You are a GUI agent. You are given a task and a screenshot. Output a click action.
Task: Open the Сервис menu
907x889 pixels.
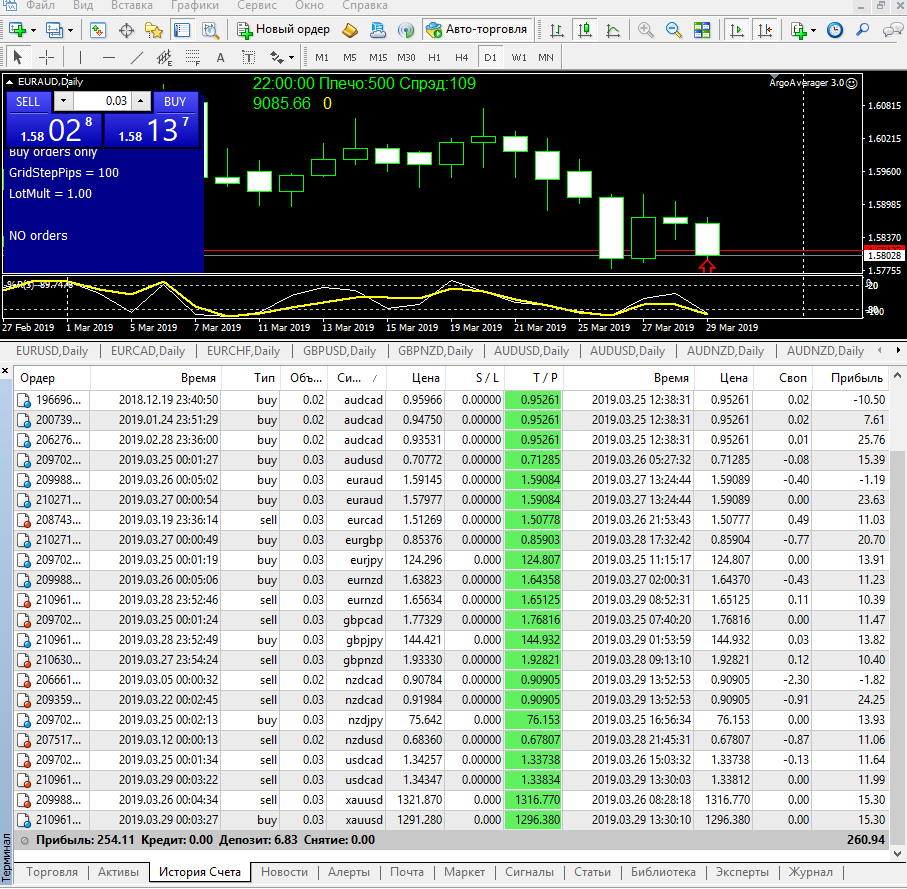(257, 6)
